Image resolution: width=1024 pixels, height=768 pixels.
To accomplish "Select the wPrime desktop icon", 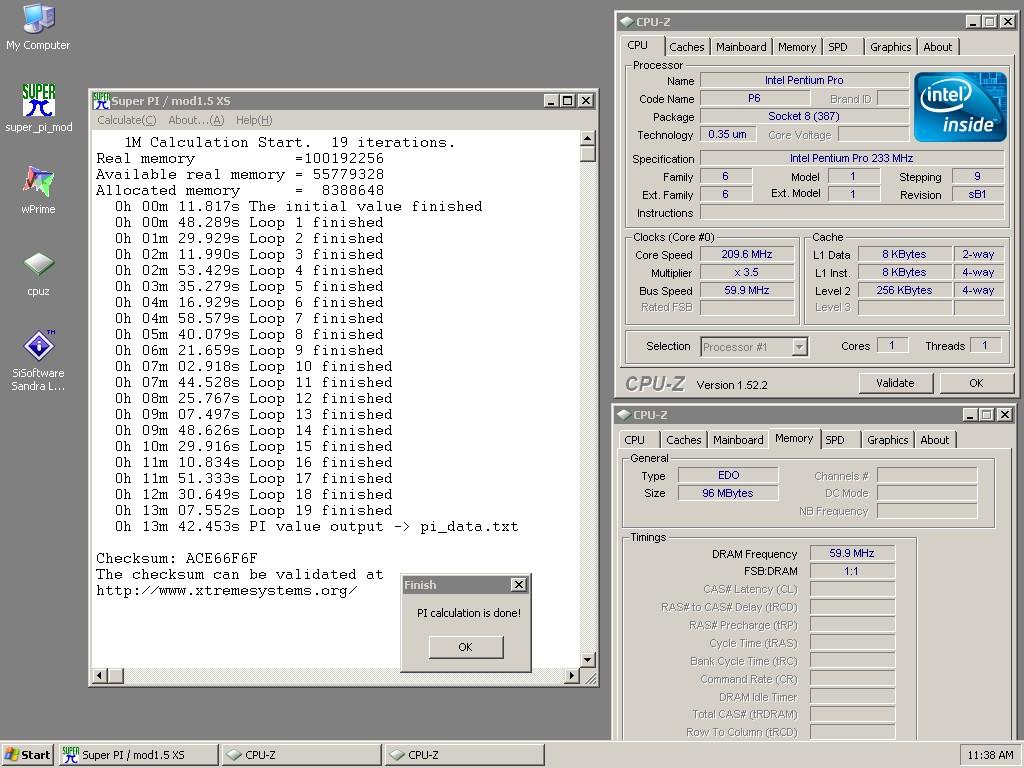I will pyautogui.click(x=38, y=189).
